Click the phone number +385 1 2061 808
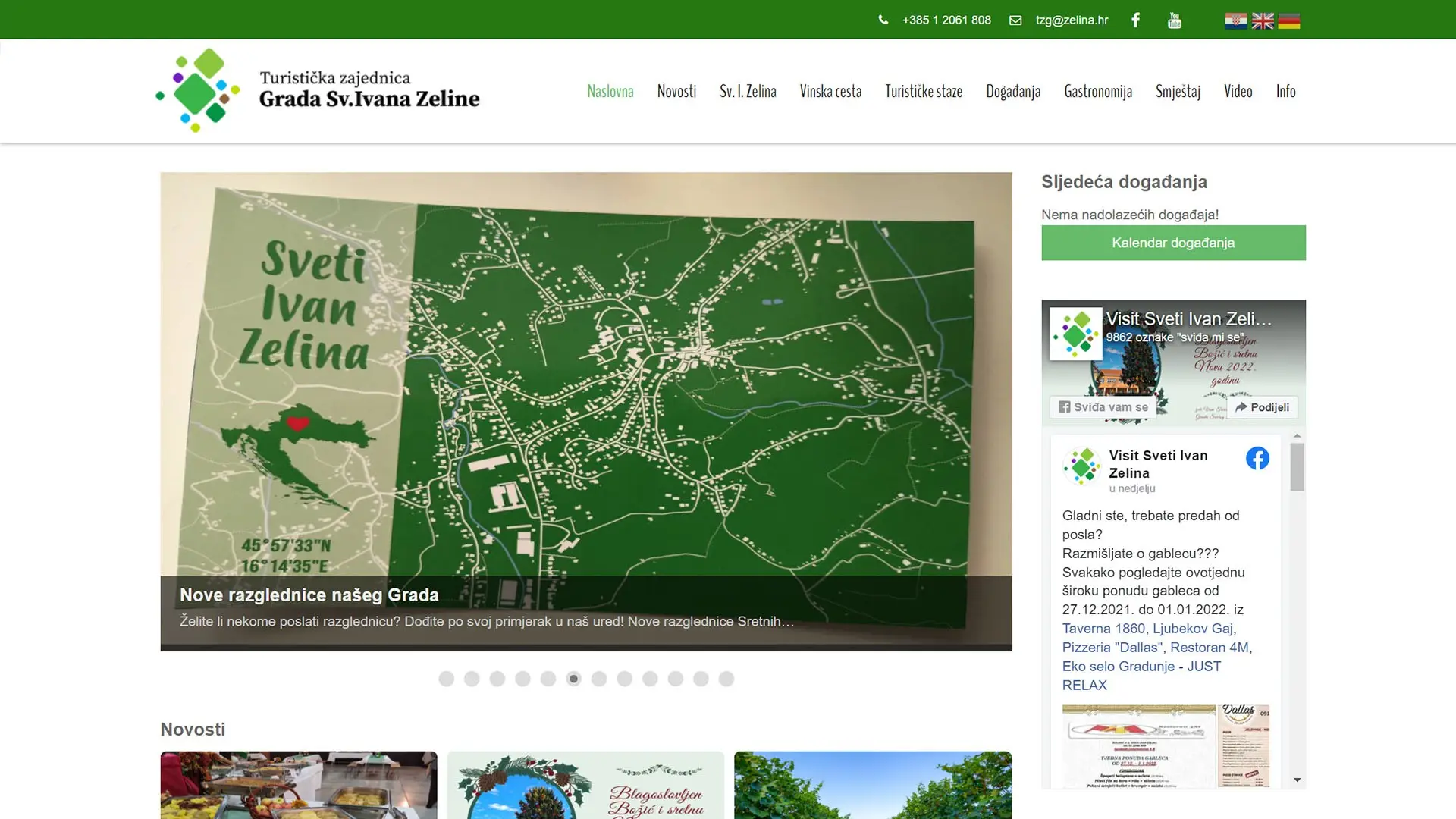The image size is (1456, 819). (x=946, y=20)
